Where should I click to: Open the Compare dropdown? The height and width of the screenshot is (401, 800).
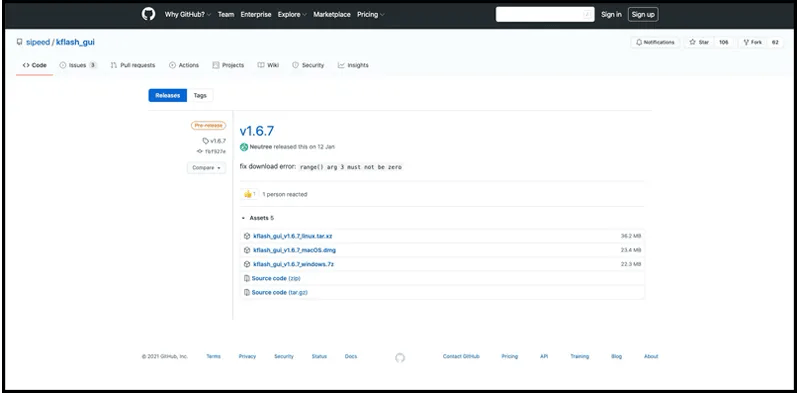coord(207,168)
